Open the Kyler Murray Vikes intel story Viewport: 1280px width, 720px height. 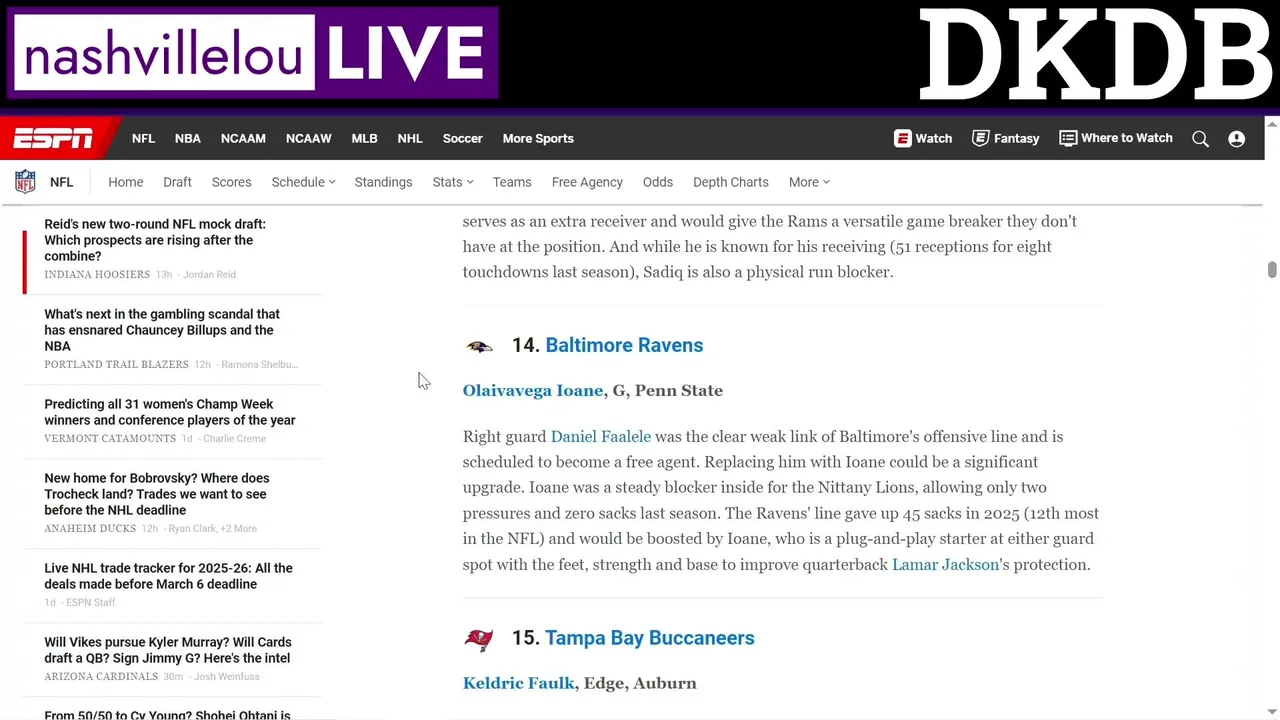[x=167, y=650]
